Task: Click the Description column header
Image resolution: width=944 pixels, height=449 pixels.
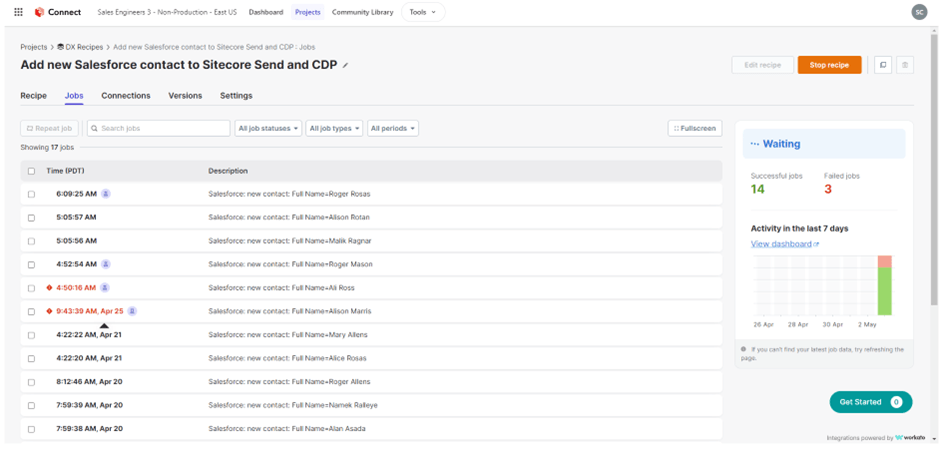Action: point(228,171)
